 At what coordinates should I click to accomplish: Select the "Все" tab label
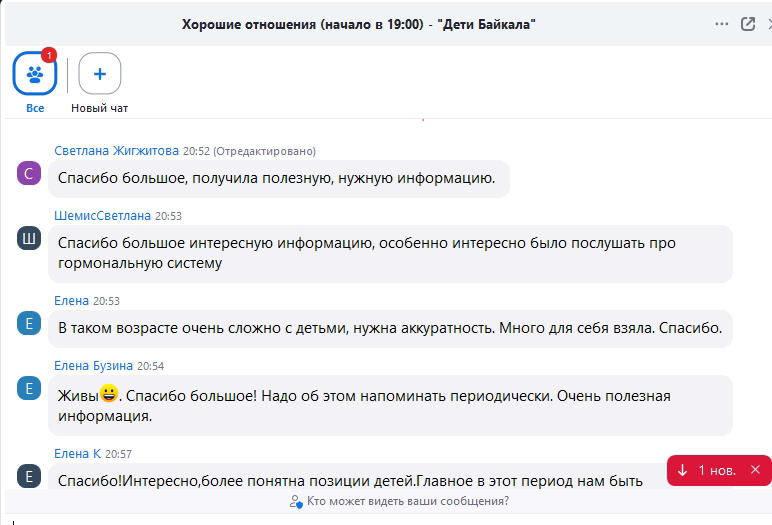(34, 108)
